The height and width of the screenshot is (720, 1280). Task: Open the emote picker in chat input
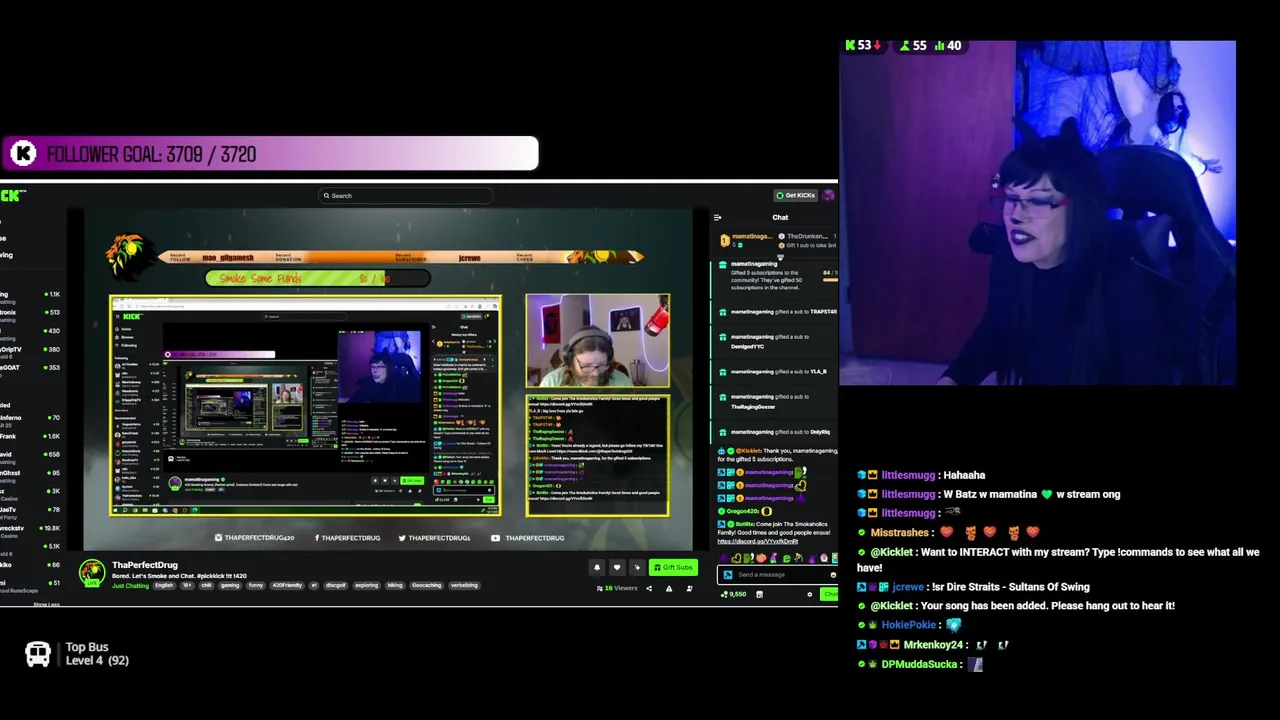833,575
